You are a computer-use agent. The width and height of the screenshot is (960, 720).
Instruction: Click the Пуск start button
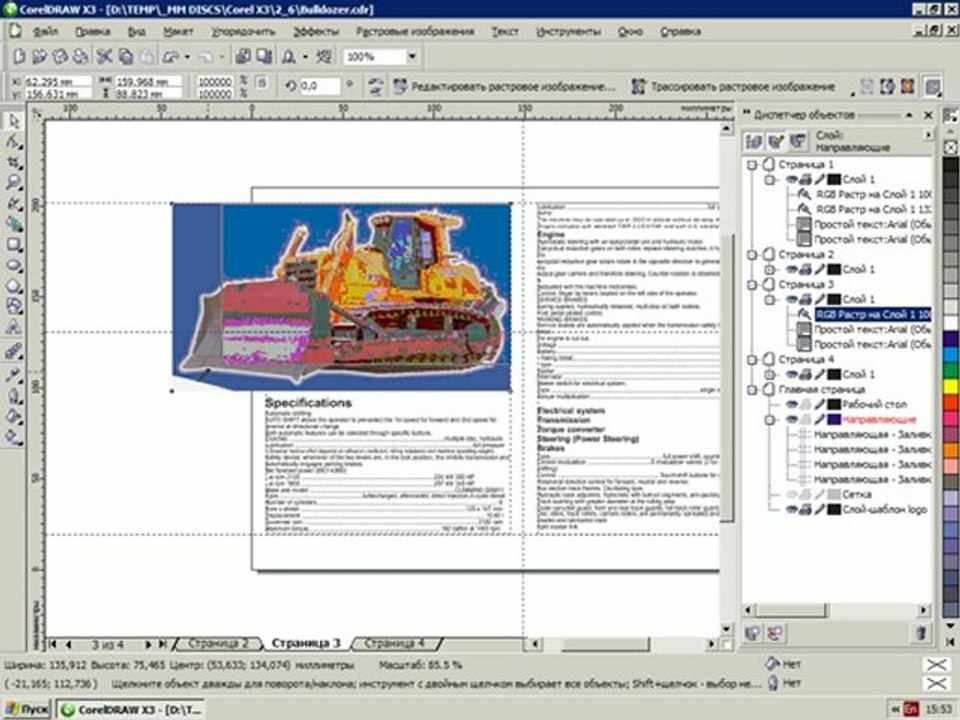point(27,710)
